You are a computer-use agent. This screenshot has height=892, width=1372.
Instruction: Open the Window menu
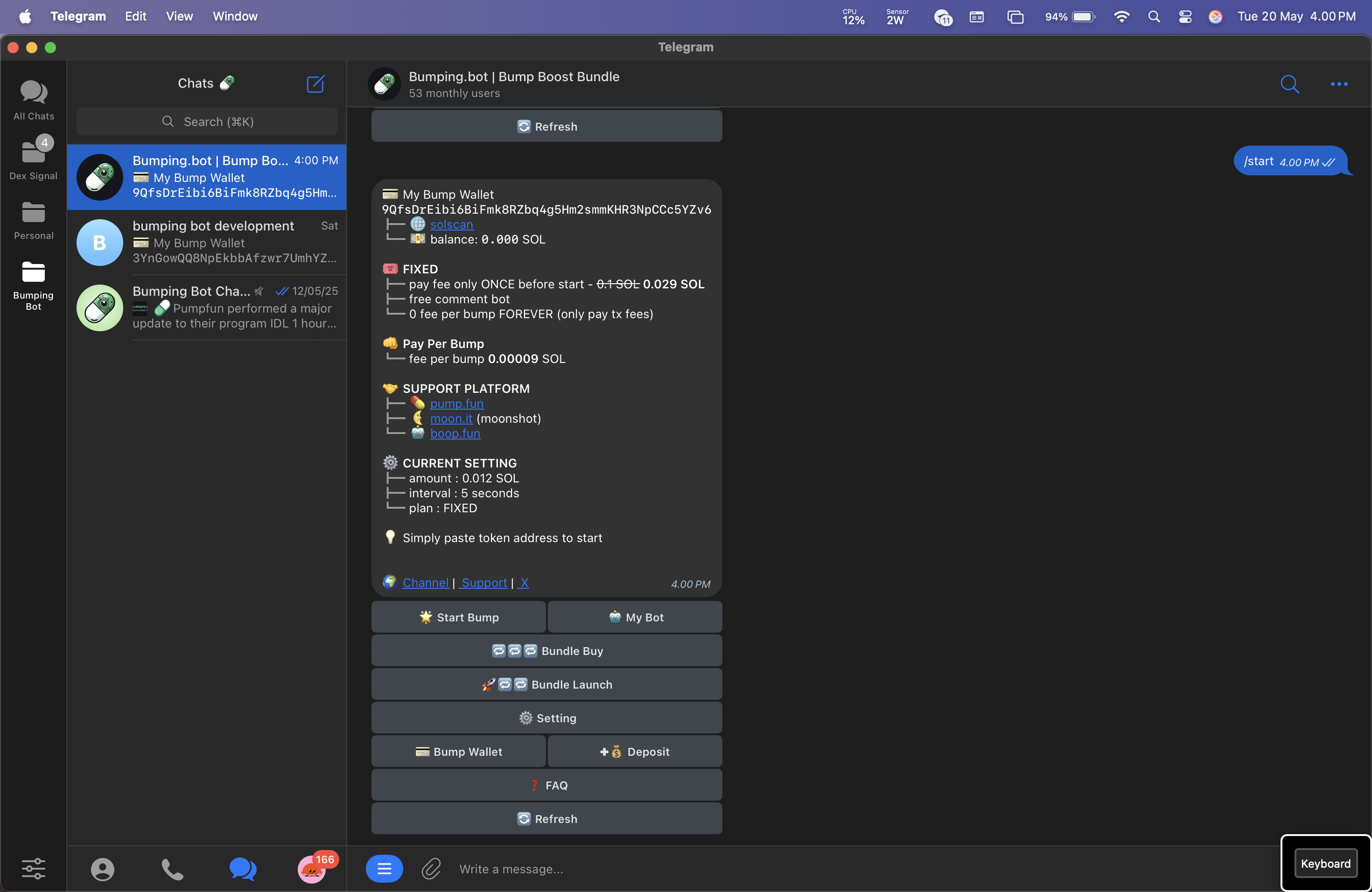point(235,16)
